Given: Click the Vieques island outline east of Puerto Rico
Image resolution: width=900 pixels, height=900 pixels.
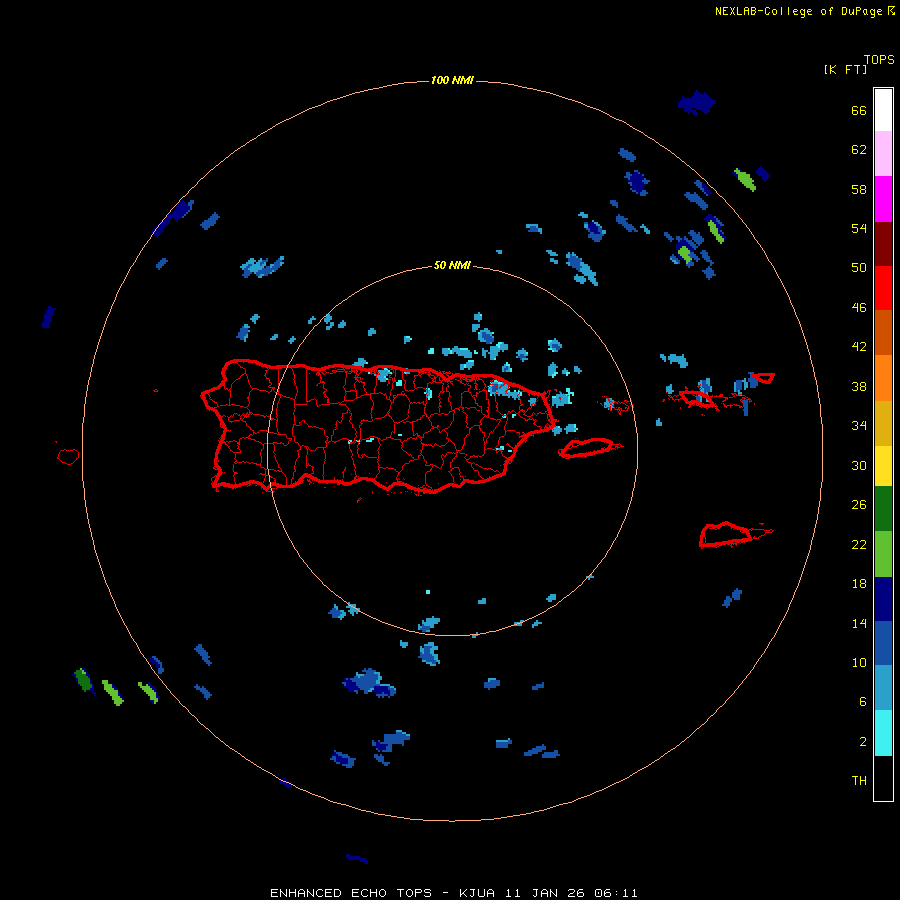Looking at the screenshot, I should click(x=590, y=448).
